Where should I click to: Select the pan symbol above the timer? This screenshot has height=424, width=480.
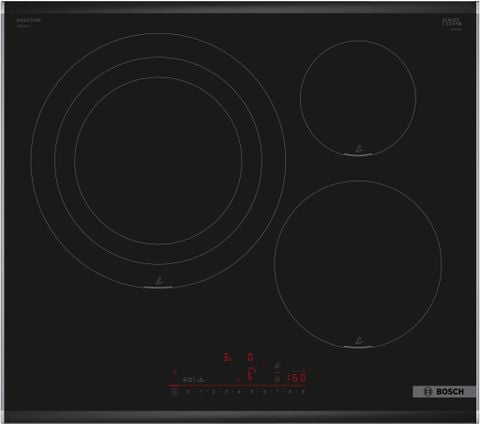tap(277, 366)
